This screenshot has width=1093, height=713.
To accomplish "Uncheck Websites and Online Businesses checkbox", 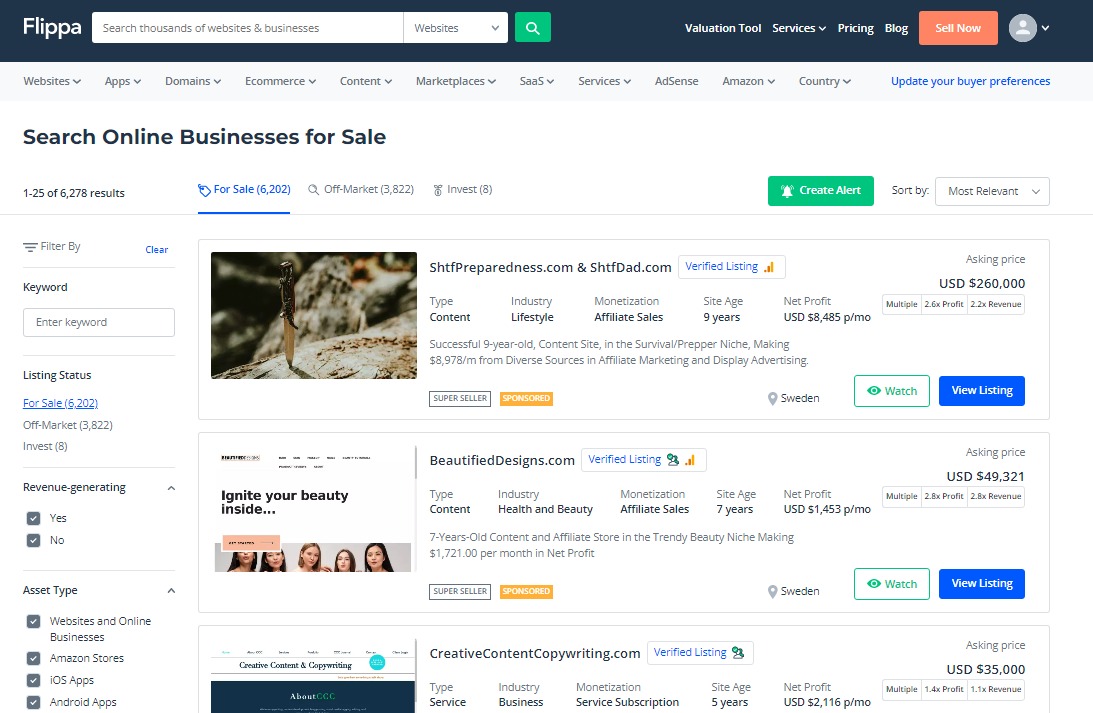I will 33,621.
